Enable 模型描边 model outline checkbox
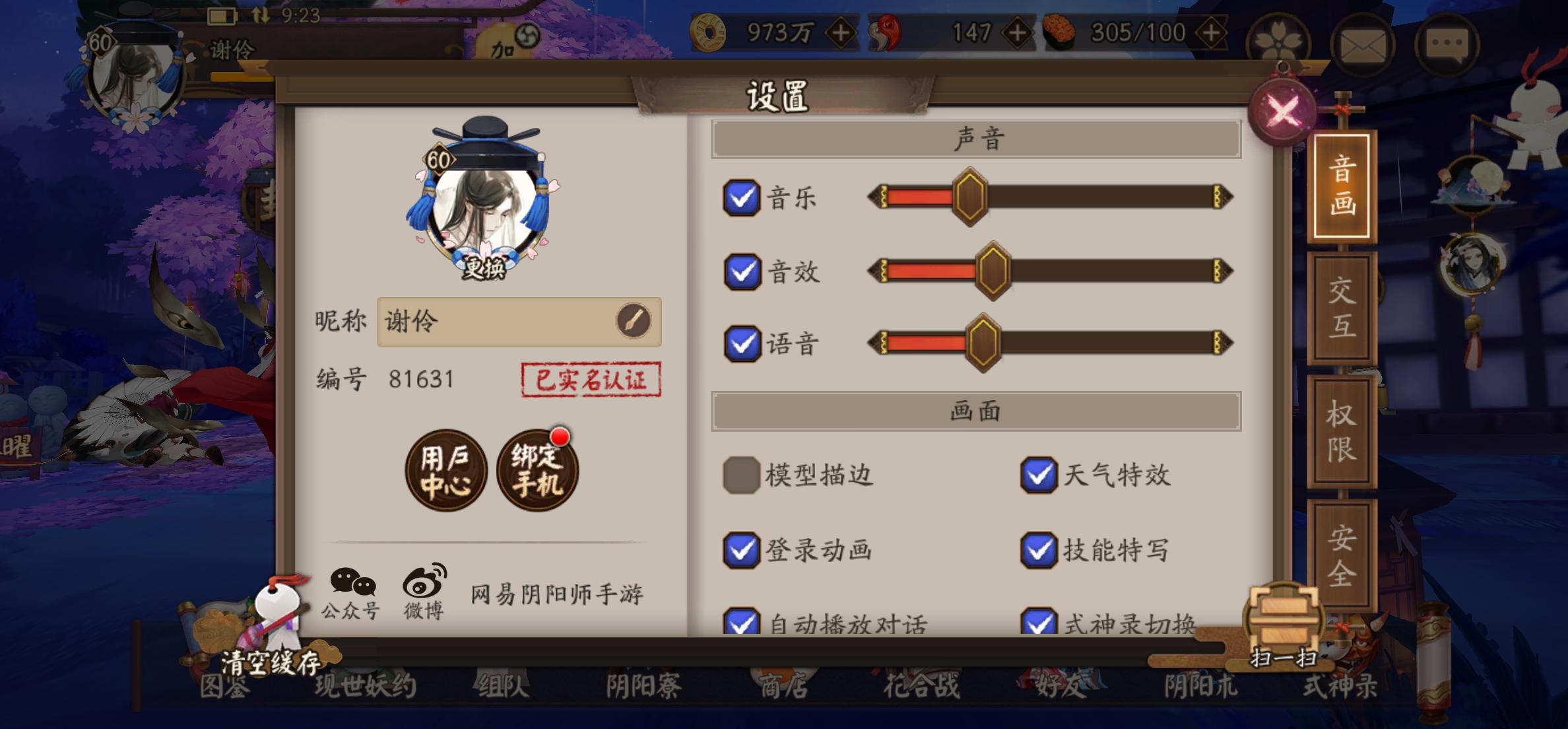Image resolution: width=1568 pixels, height=729 pixels. pos(741,475)
